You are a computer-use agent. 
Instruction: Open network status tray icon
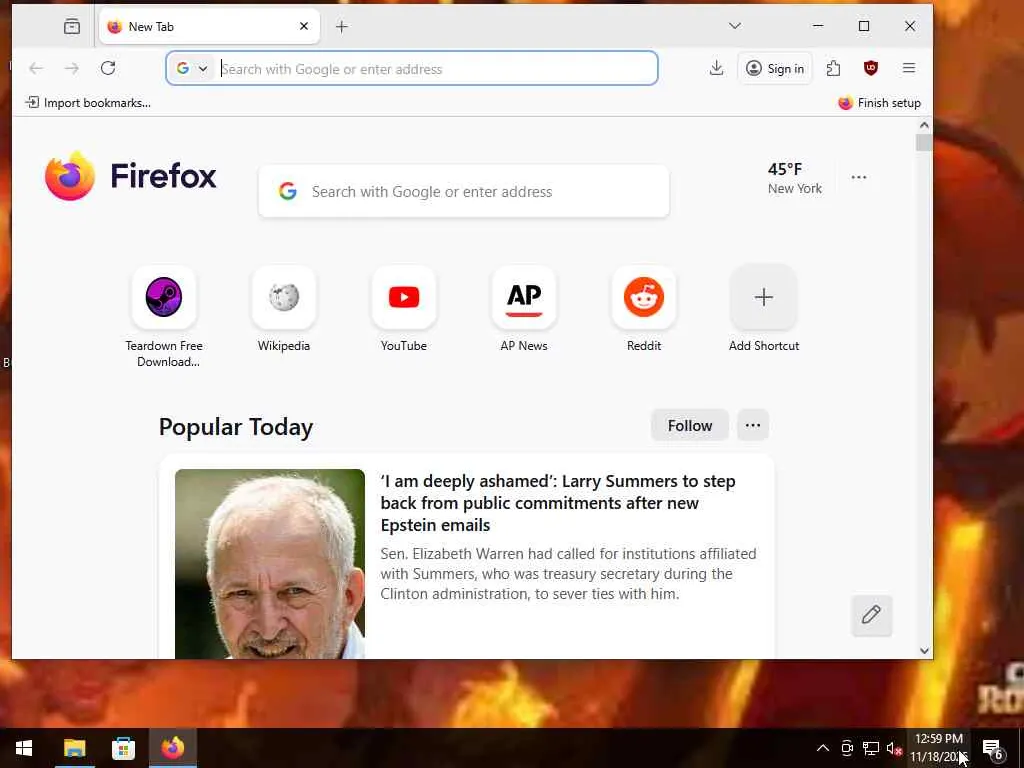tap(871, 748)
